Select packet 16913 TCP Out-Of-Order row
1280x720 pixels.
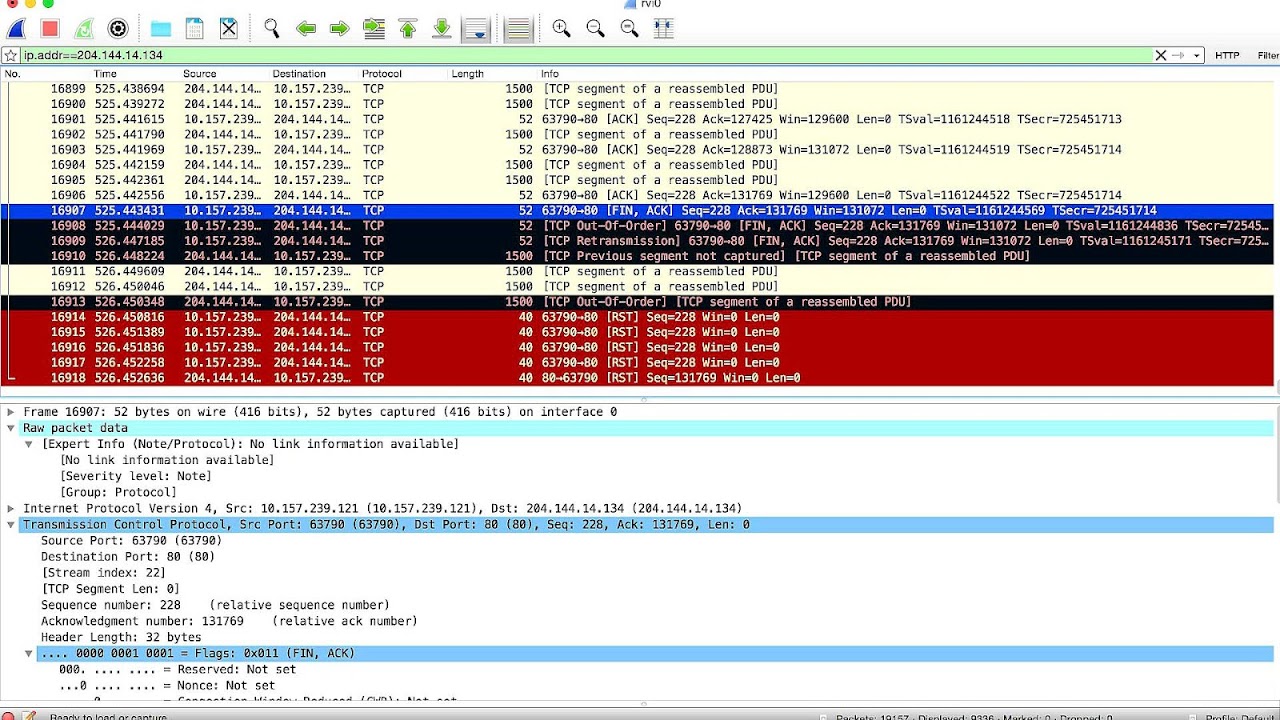pos(637,302)
